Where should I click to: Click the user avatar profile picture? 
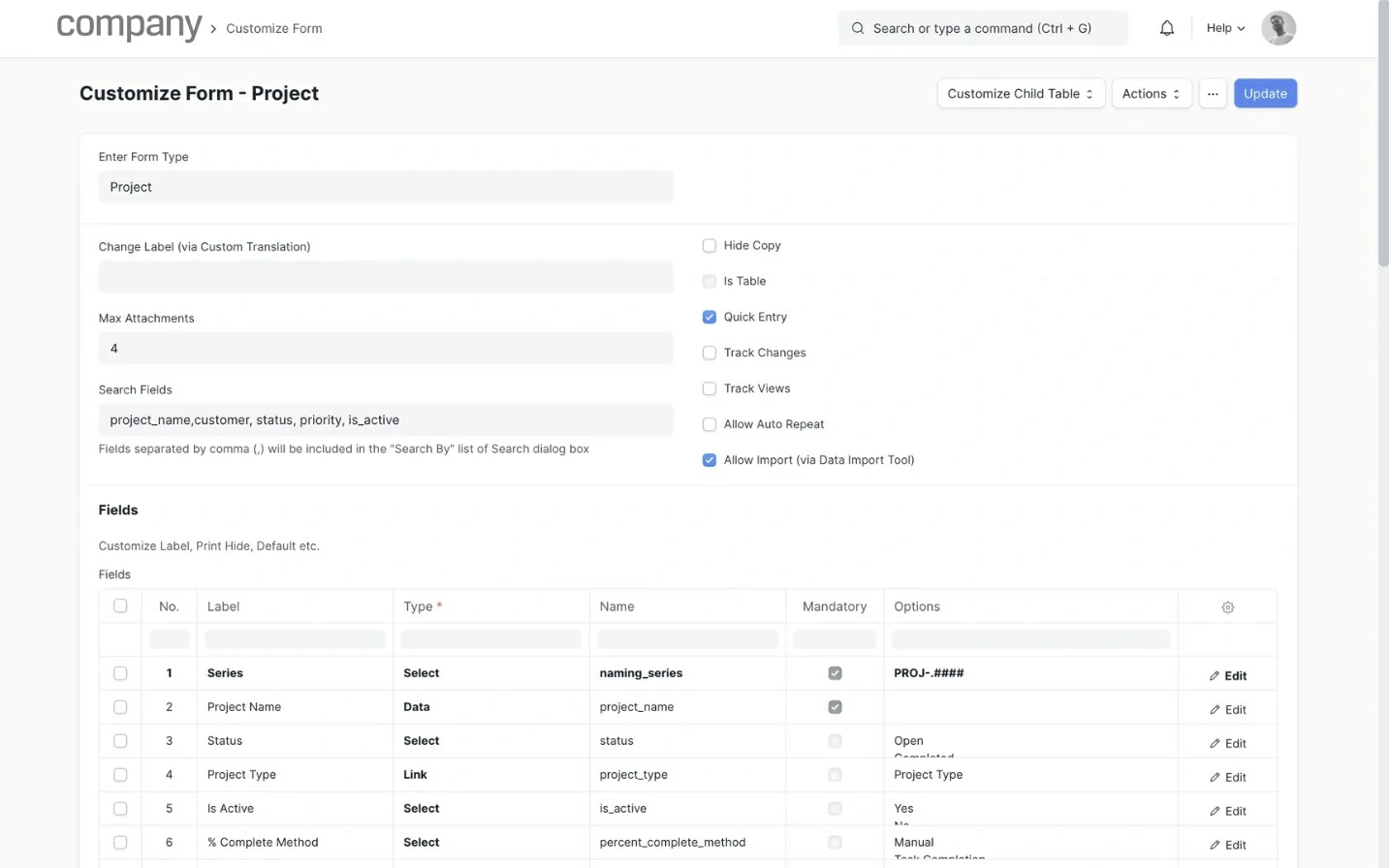(1278, 28)
